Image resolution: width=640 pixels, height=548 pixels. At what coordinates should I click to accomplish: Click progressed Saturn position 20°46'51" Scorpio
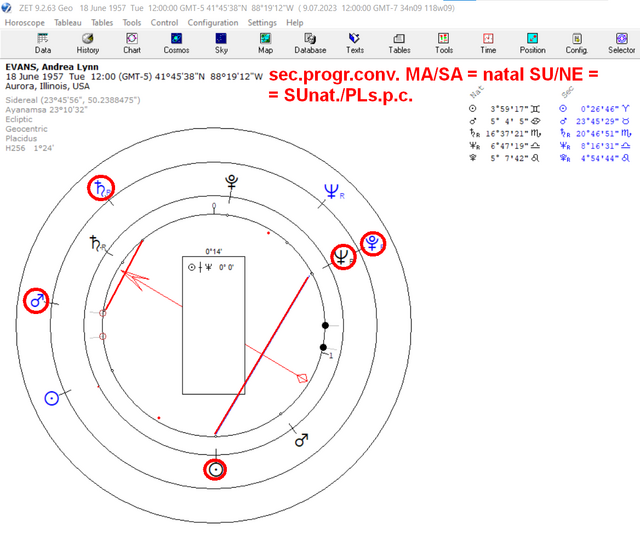coord(595,133)
